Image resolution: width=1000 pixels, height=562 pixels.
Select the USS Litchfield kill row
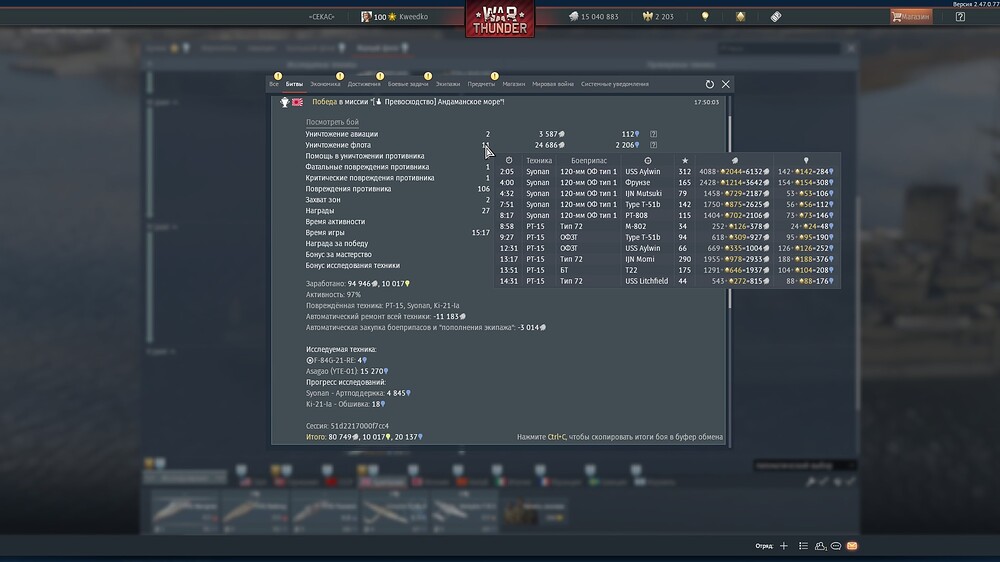tap(666, 281)
